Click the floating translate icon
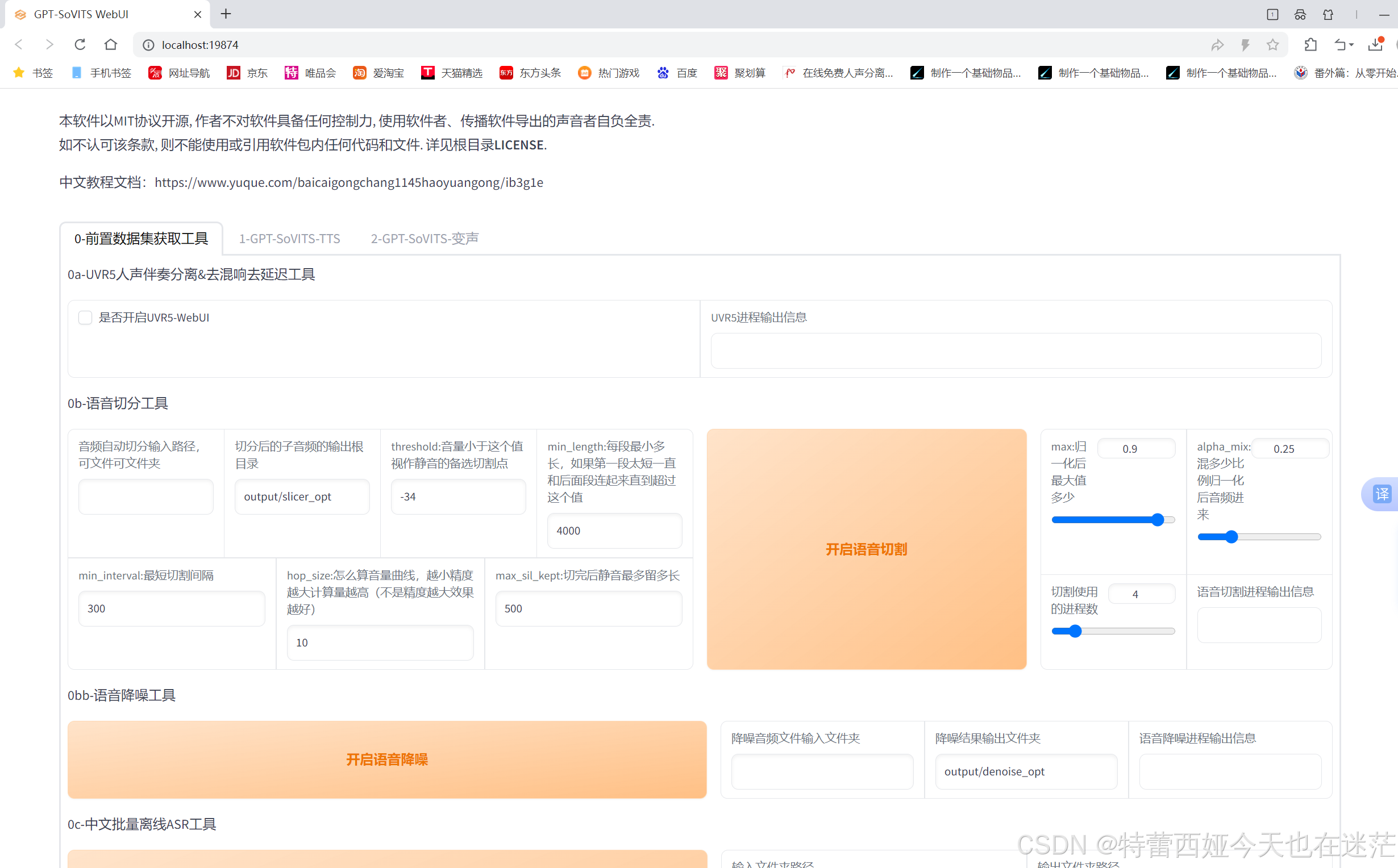The width and height of the screenshot is (1398, 868). click(x=1382, y=494)
